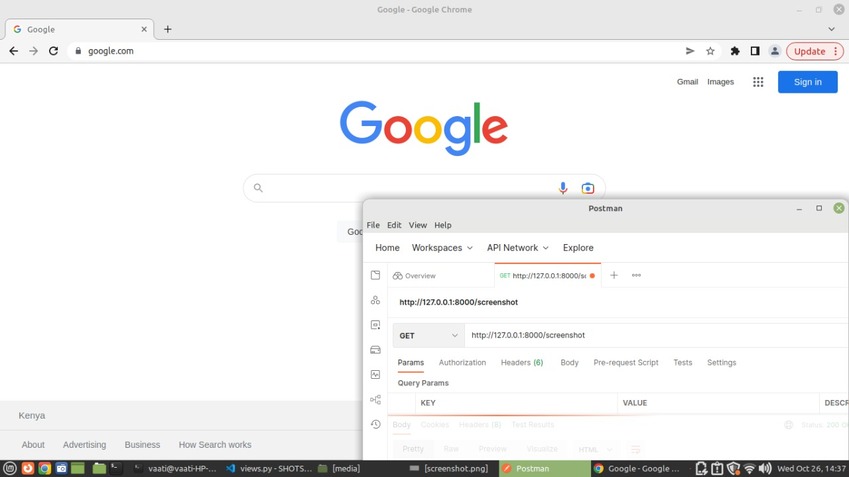Open Monitors icon in Postman sidebar
The image size is (849, 477).
[x=375, y=375]
